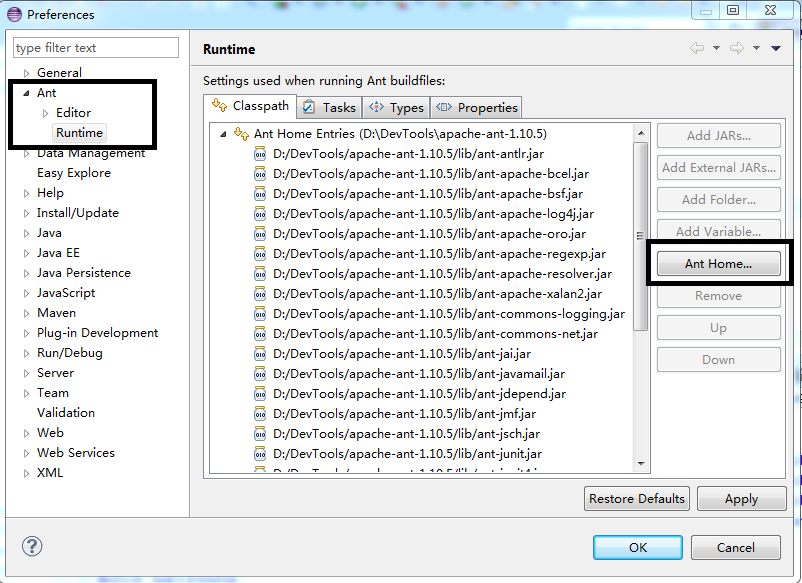This screenshot has height=583, width=802.
Task: Expand the Run/Debug tree node
Action: (26, 353)
